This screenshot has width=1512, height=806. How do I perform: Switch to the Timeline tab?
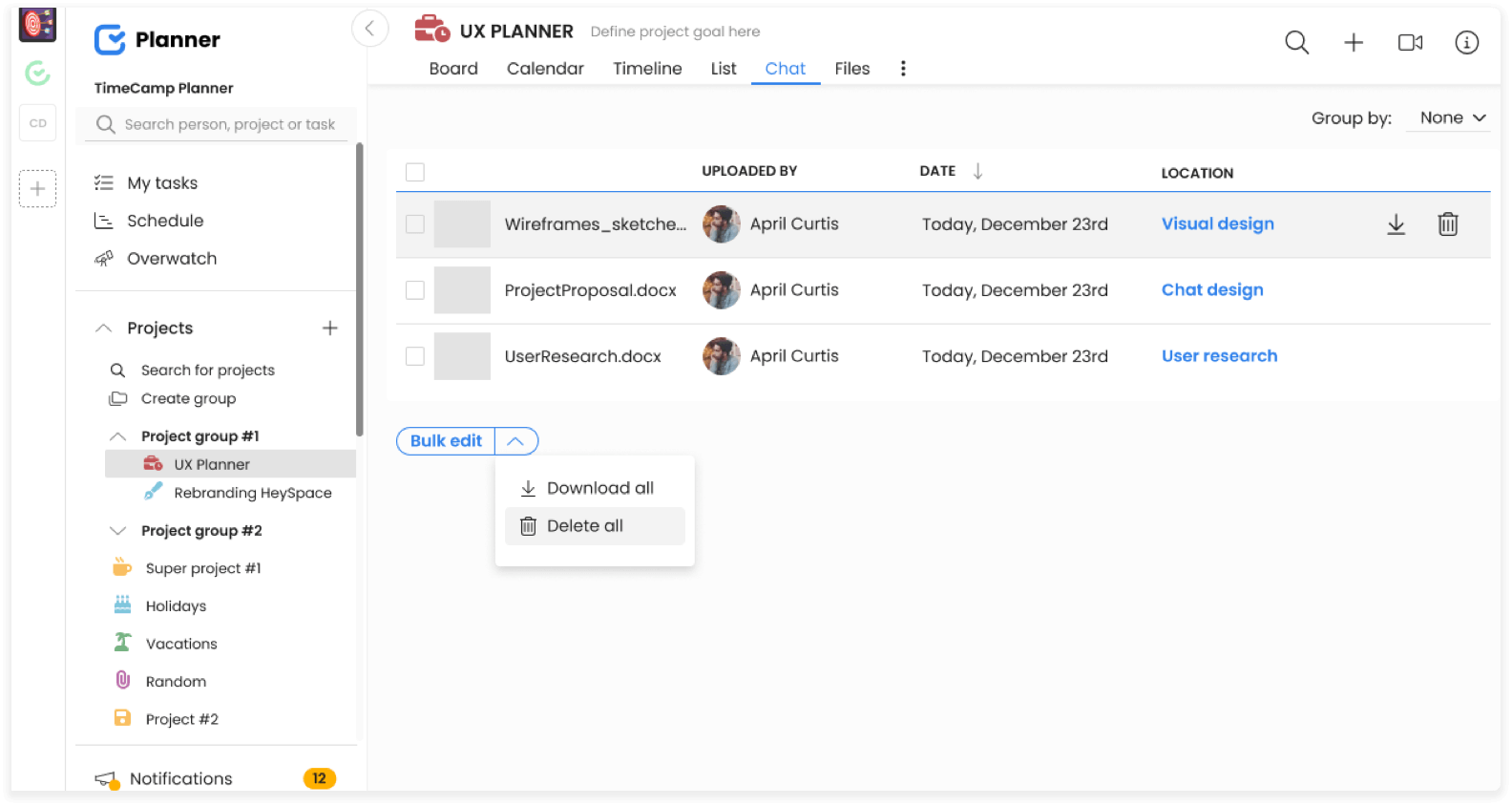pyautogui.click(x=647, y=69)
